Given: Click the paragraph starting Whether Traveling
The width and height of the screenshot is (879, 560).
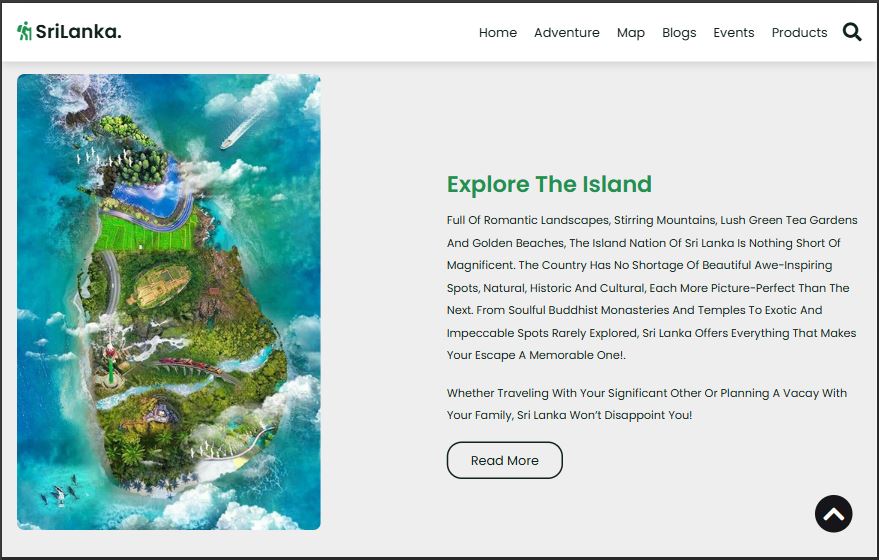Looking at the screenshot, I should coord(646,404).
